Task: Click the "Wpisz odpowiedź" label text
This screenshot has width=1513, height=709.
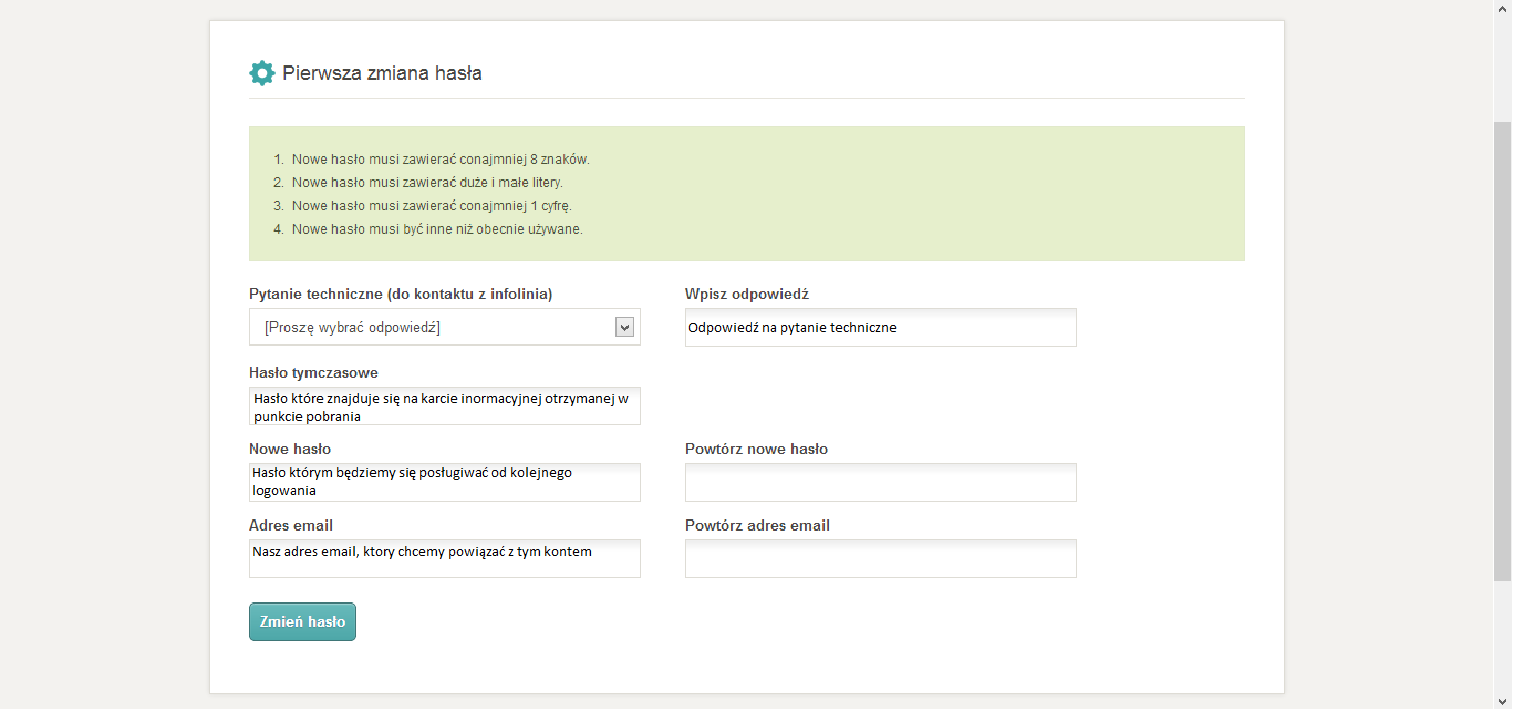Action: (746, 294)
